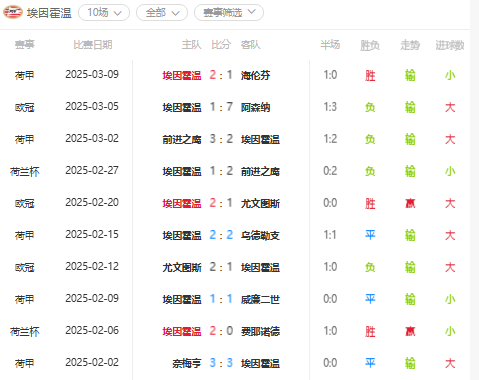Click the PSV Eindhoven team logo
The image size is (479, 380).
[x=13, y=12]
